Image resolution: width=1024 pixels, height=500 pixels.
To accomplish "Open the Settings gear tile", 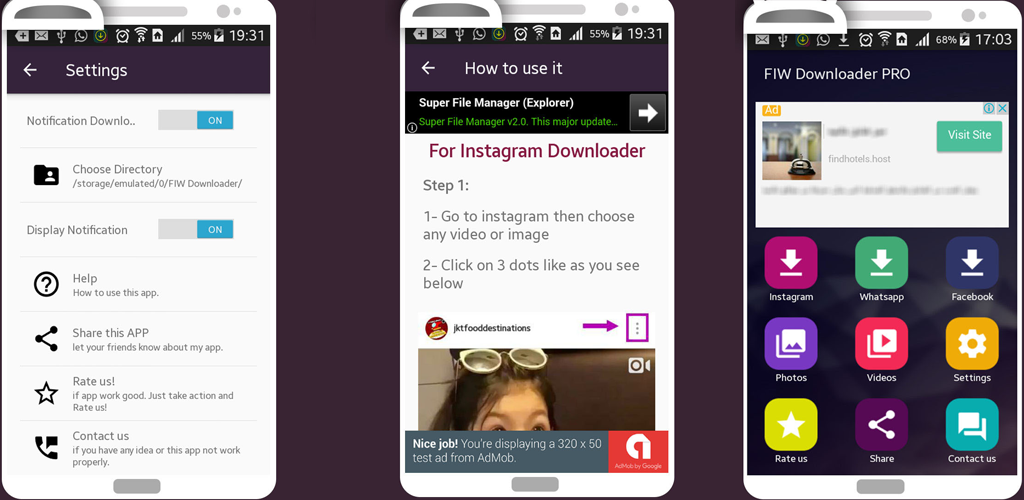I will (x=972, y=343).
